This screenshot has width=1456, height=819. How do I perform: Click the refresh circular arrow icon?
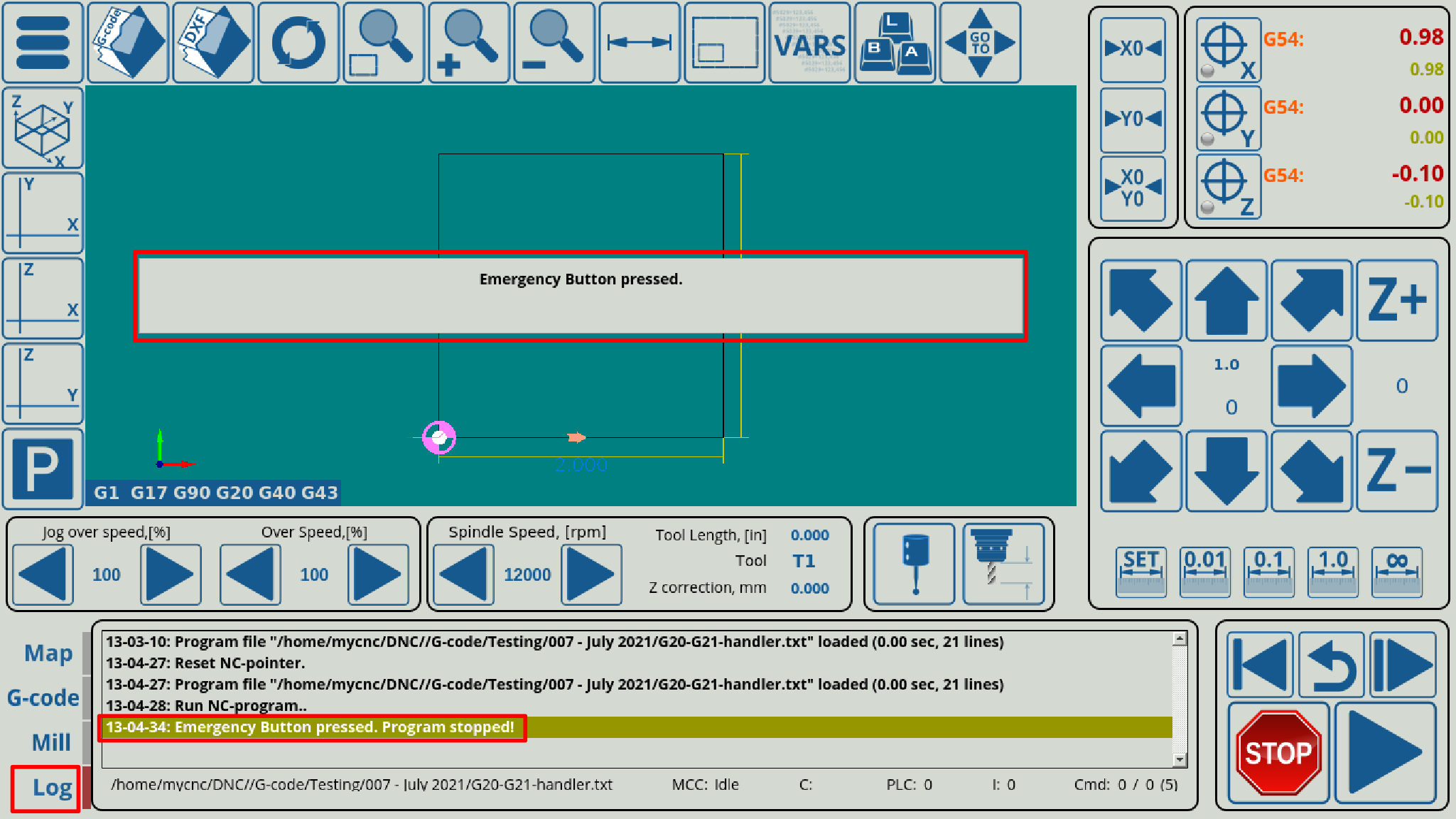pyautogui.click(x=298, y=43)
